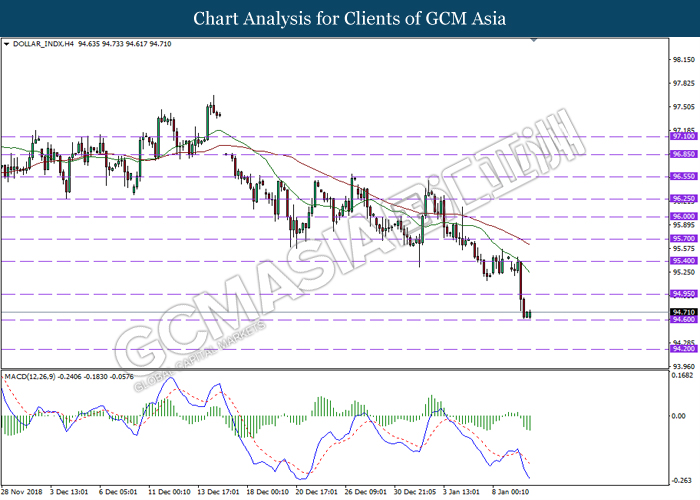Select the purple 96.550 price level label
The width and height of the screenshot is (700, 500).
(683, 176)
